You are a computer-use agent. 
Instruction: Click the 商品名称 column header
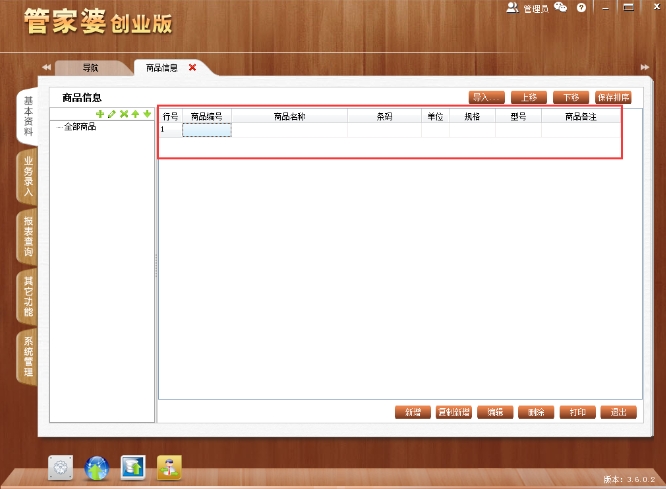[x=290, y=116]
